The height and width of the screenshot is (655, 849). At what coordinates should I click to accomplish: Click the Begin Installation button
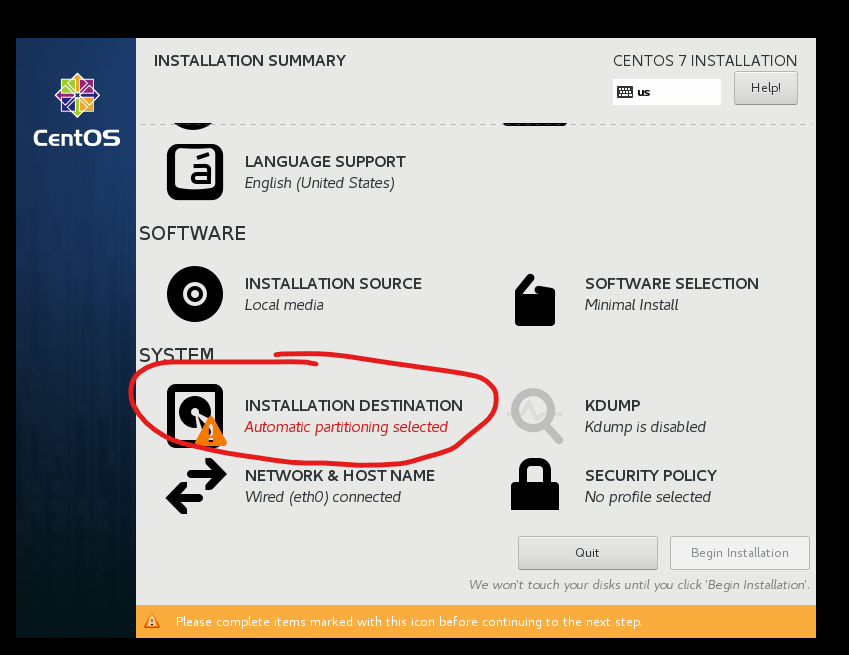click(740, 553)
